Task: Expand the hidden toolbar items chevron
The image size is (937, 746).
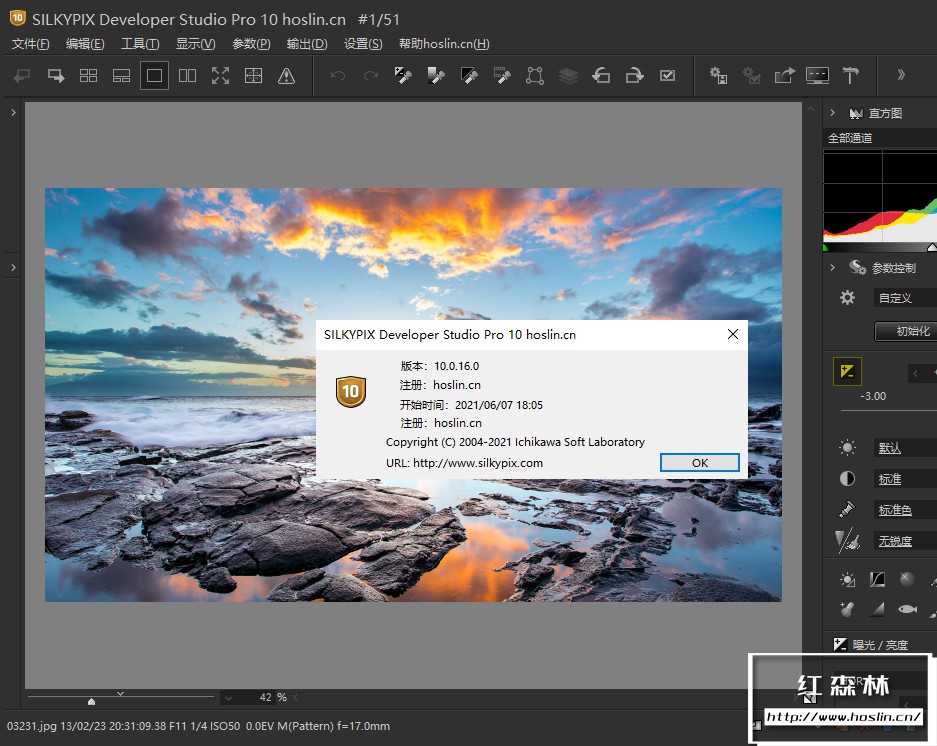Action: click(901, 75)
